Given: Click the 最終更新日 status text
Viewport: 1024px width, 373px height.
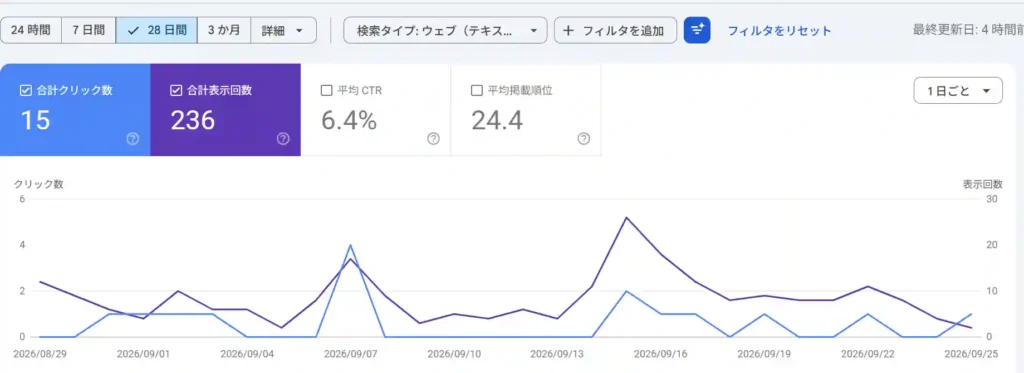Looking at the screenshot, I should (x=968, y=30).
